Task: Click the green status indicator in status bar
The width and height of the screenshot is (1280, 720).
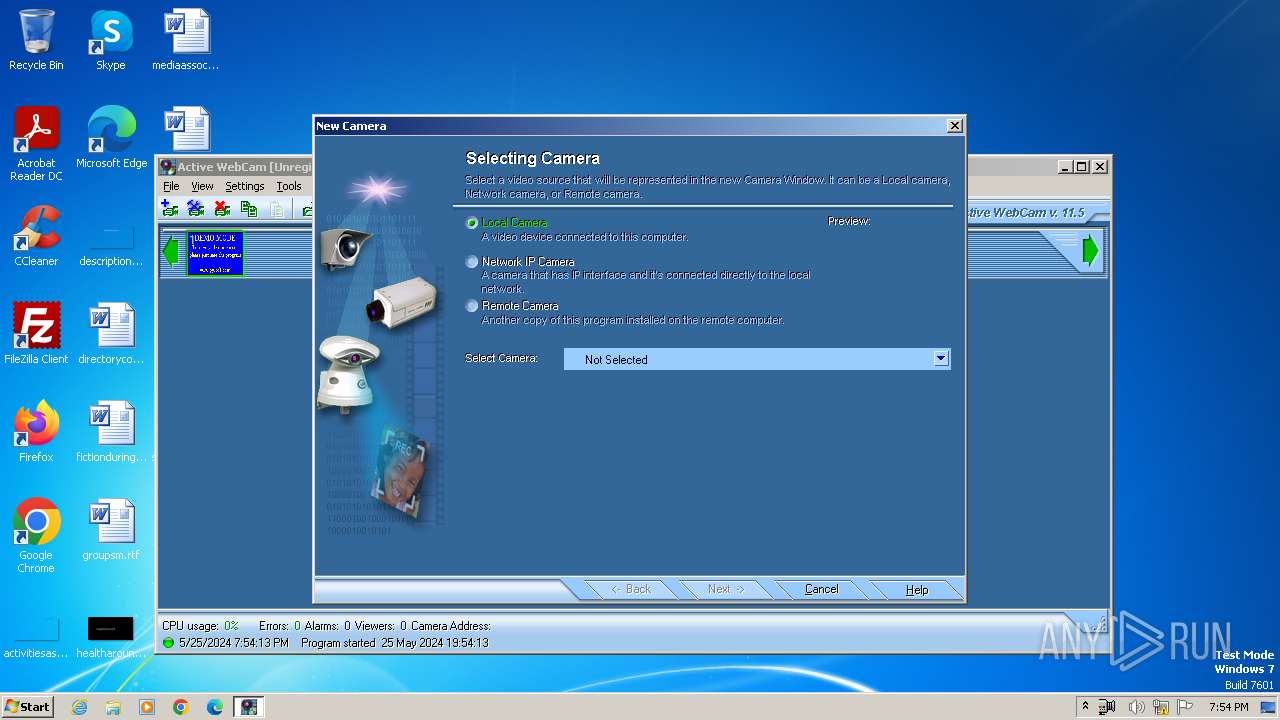Action: [x=168, y=643]
